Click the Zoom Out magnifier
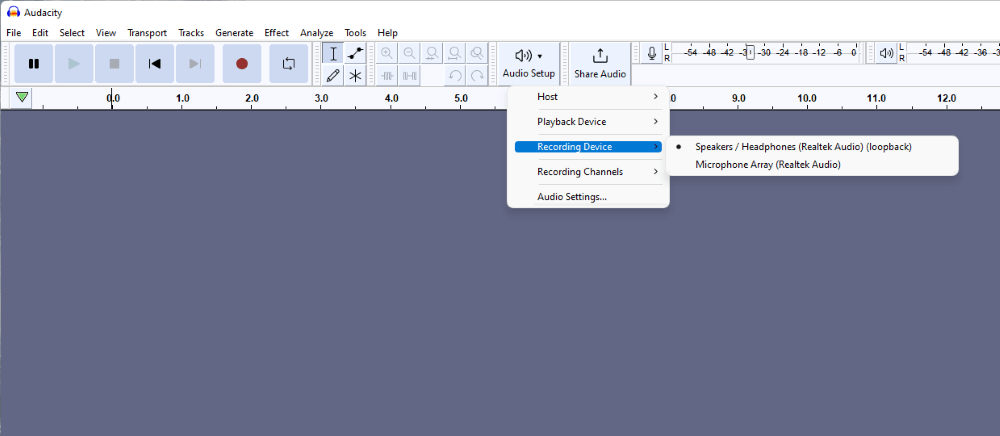This screenshot has width=1000, height=436. coord(409,54)
